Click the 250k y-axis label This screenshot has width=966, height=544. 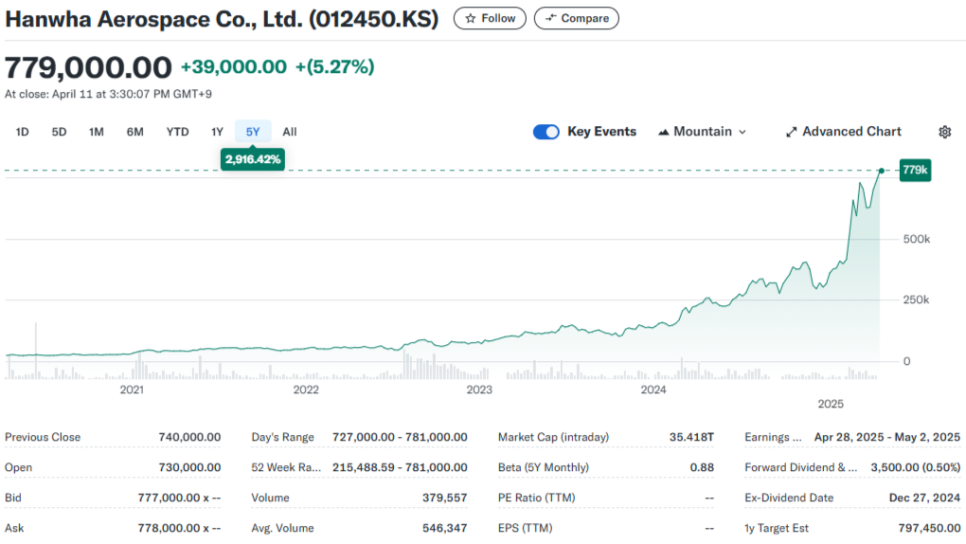click(x=916, y=300)
